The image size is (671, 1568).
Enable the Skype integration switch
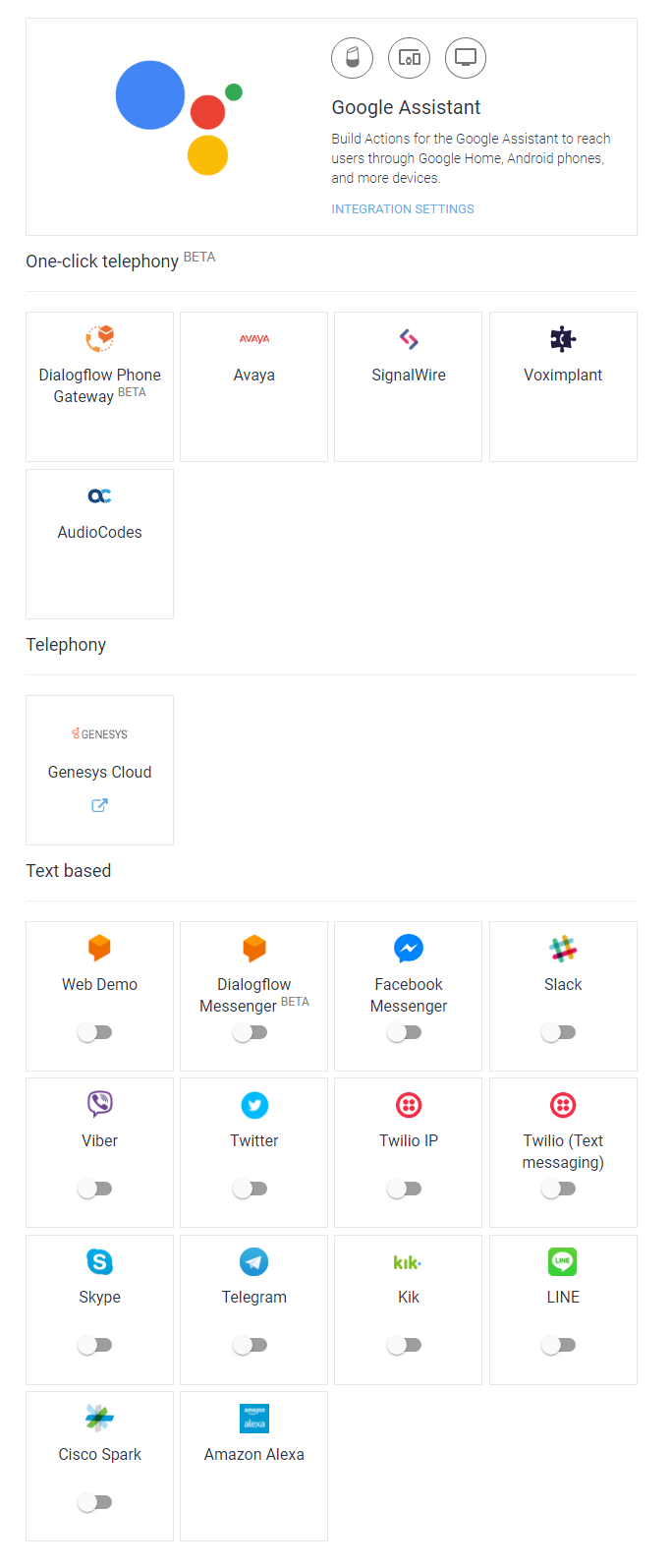pyautogui.click(x=95, y=1345)
